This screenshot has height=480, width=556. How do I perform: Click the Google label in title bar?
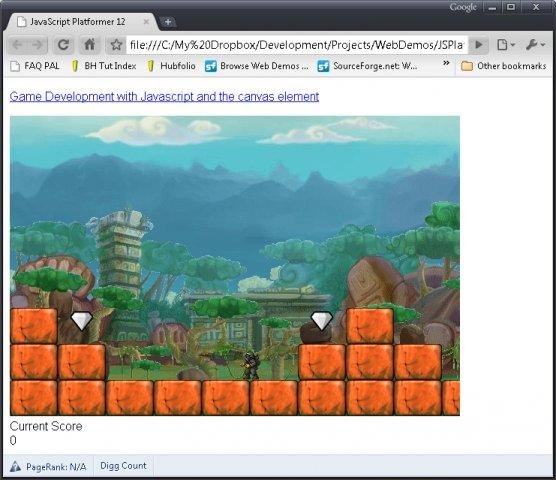(x=463, y=7)
